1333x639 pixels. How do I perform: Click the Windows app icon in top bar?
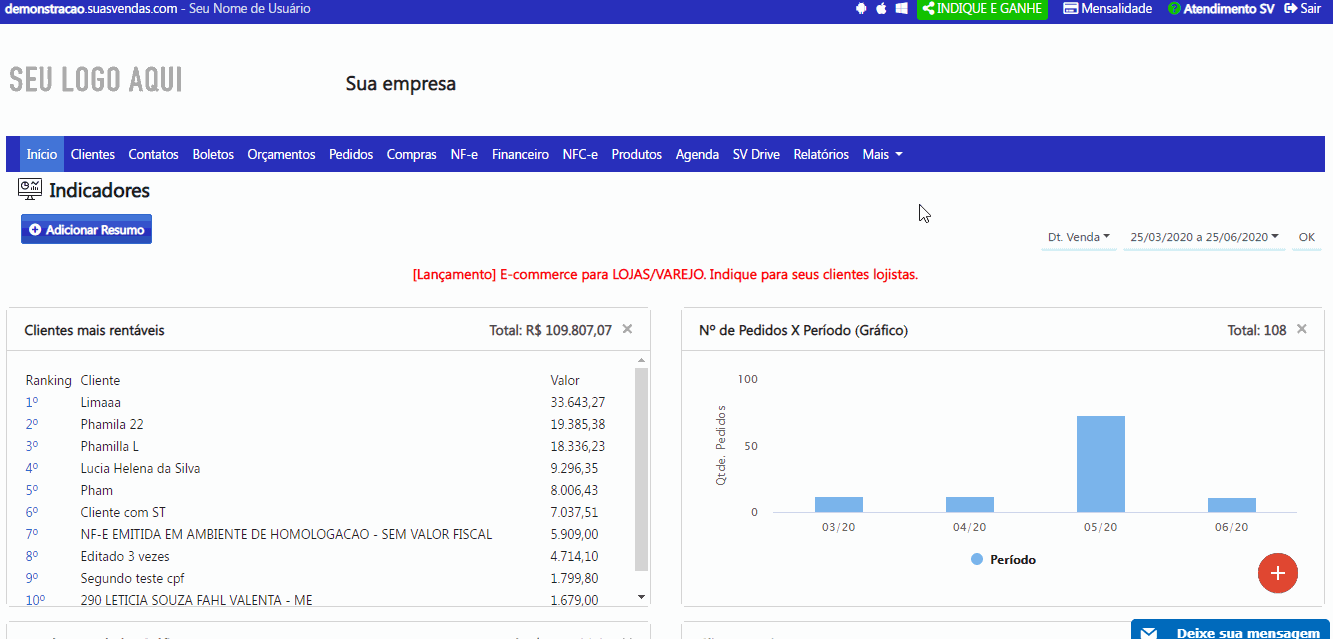tap(901, 8)
